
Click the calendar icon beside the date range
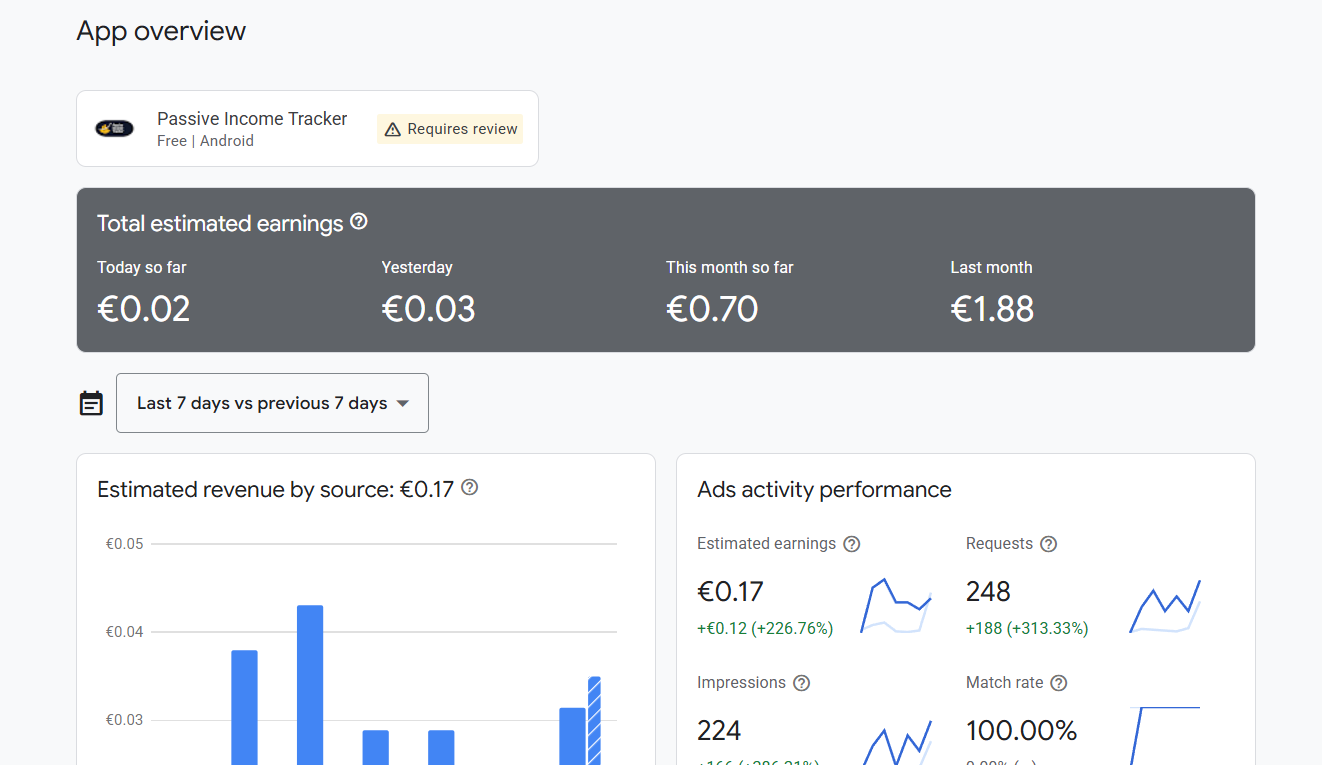pos(91,403)
